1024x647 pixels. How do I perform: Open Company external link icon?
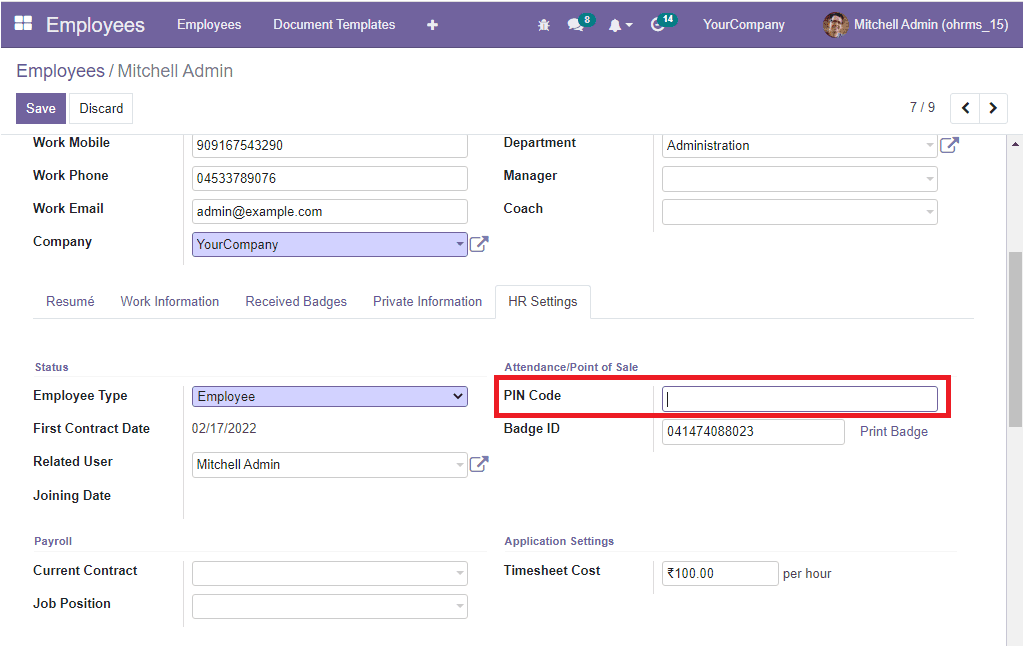click(x=479, y=244)
